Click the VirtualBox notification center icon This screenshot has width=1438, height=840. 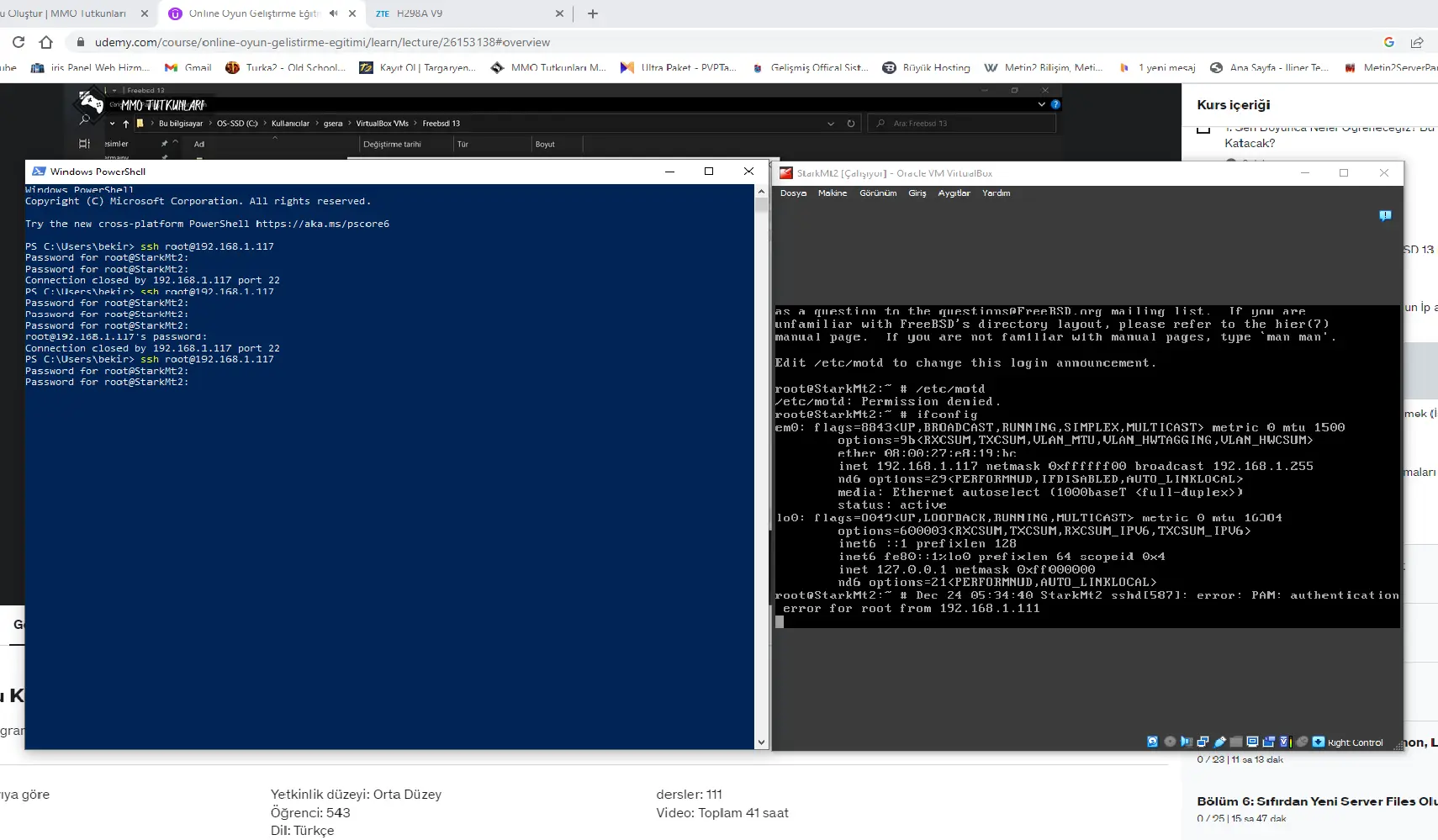click(x=1385, y=216)
